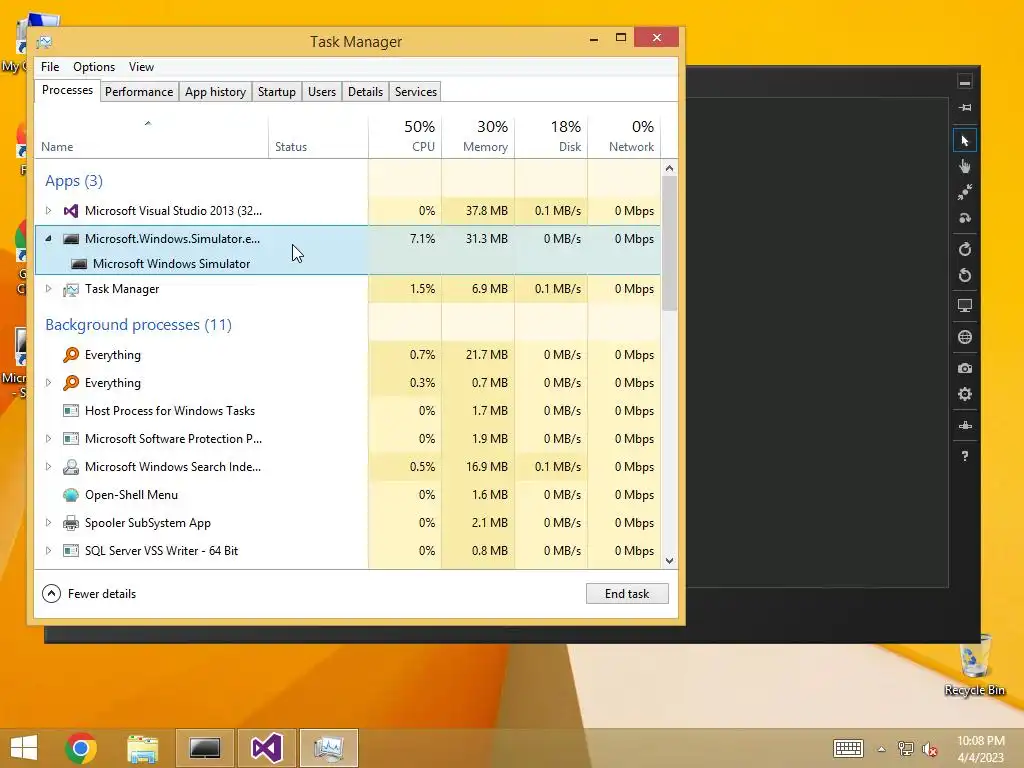Take screenshot with Simulator camera icon

965,368
